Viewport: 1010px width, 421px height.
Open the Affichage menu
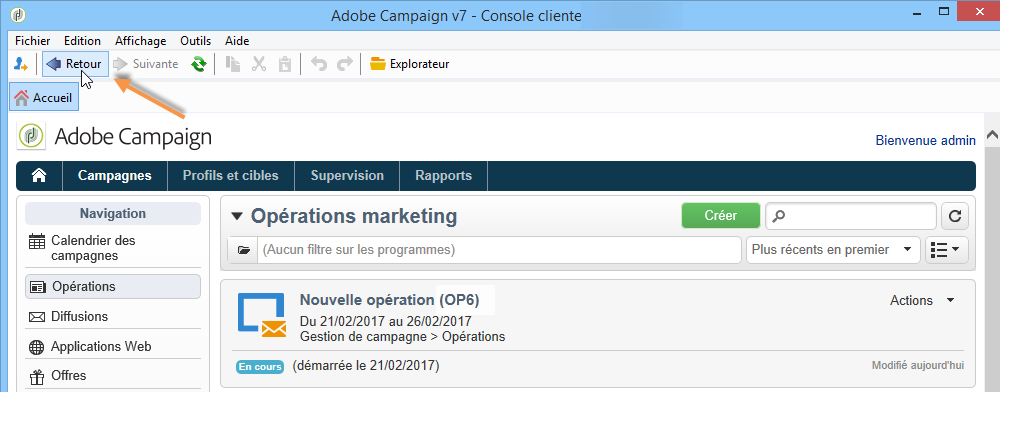tap(140, 41)
